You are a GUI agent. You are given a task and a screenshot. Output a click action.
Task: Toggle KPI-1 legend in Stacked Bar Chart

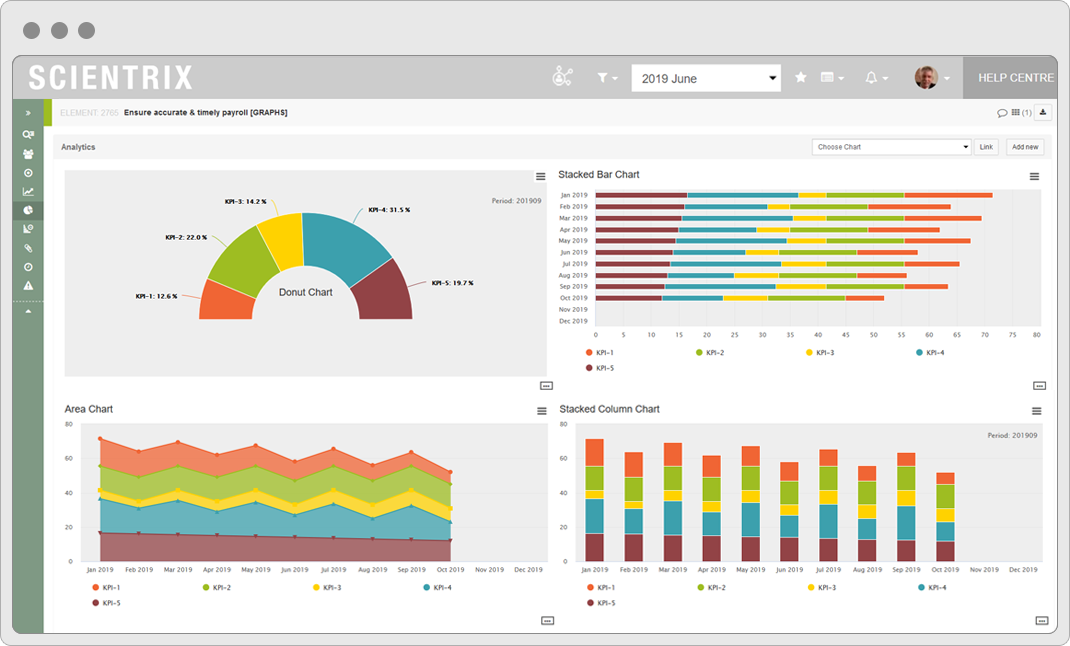click(600, 353)
